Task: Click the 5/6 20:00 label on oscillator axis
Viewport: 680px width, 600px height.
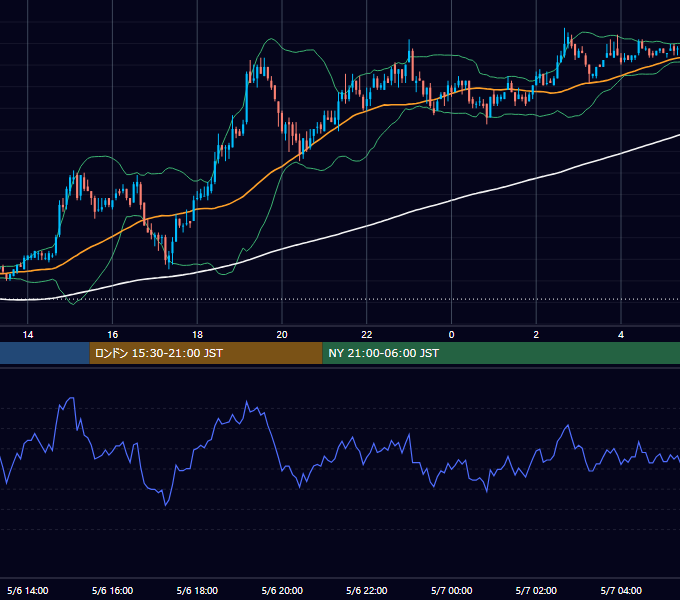Action: click(x=282, y=590)
